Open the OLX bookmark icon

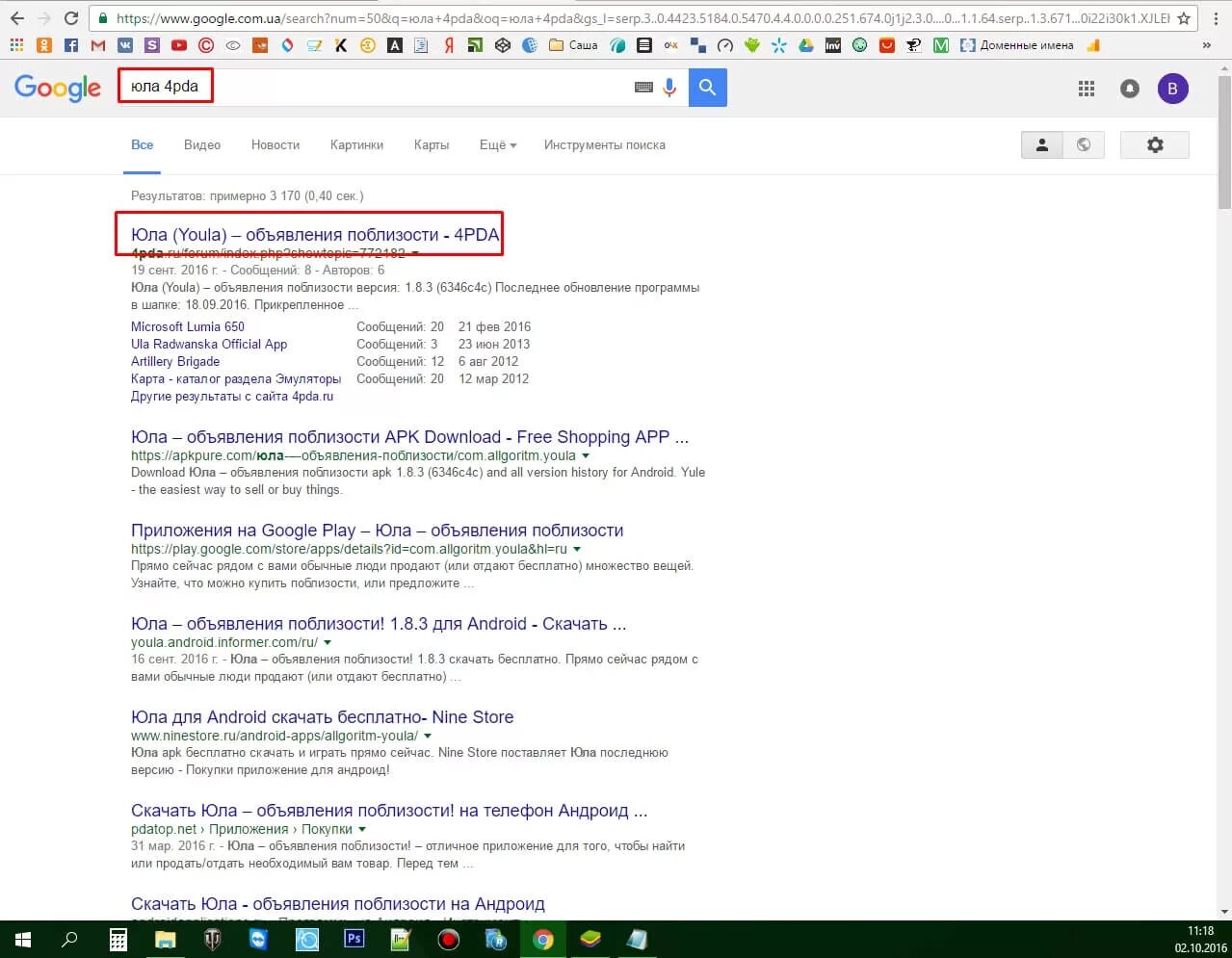[x=671, y=45]
